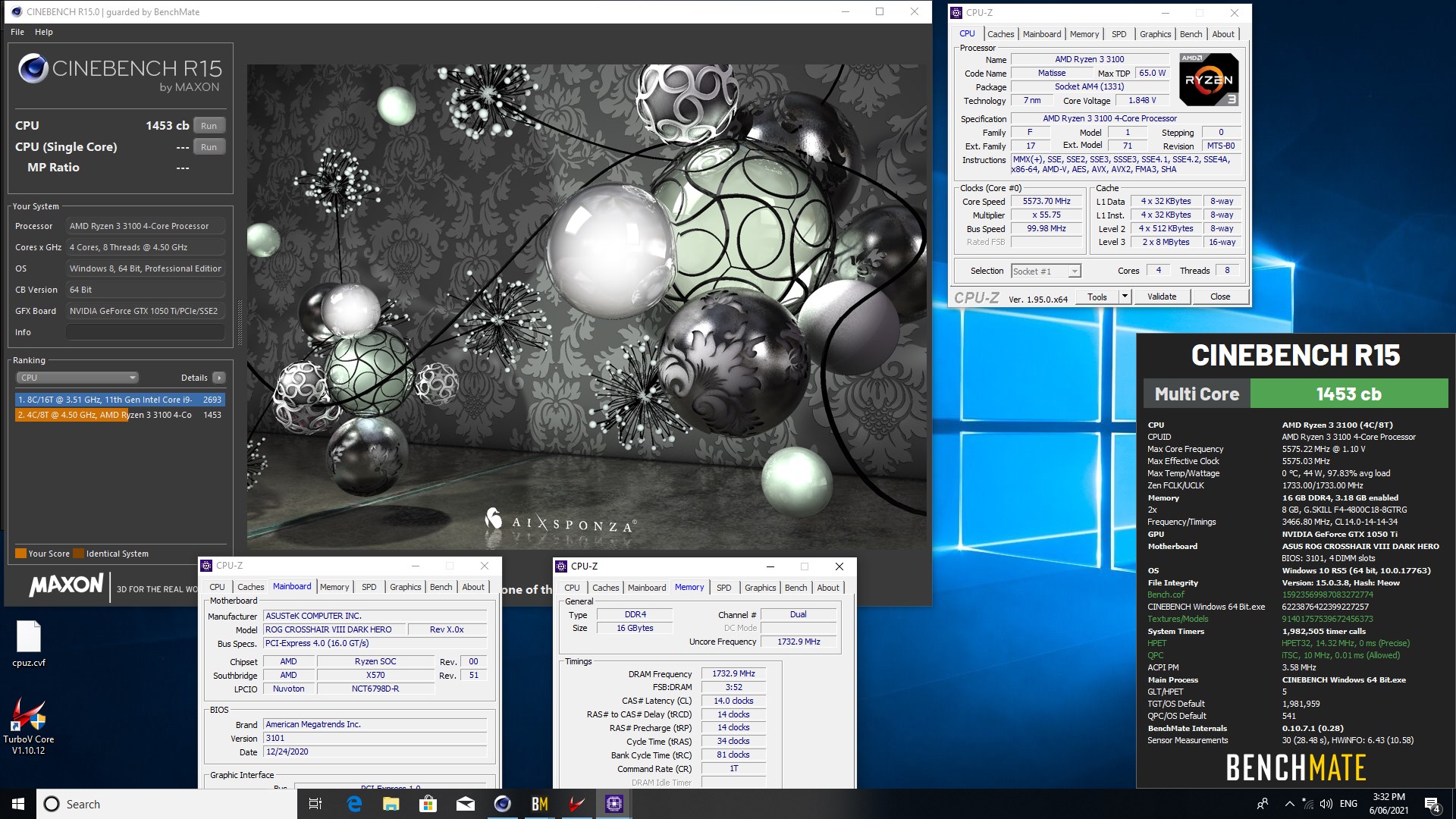Switch to Mainboard tab in top CPU-Z window
The height and width of the screenshot is (819, 1456).
click(1041, 34)
